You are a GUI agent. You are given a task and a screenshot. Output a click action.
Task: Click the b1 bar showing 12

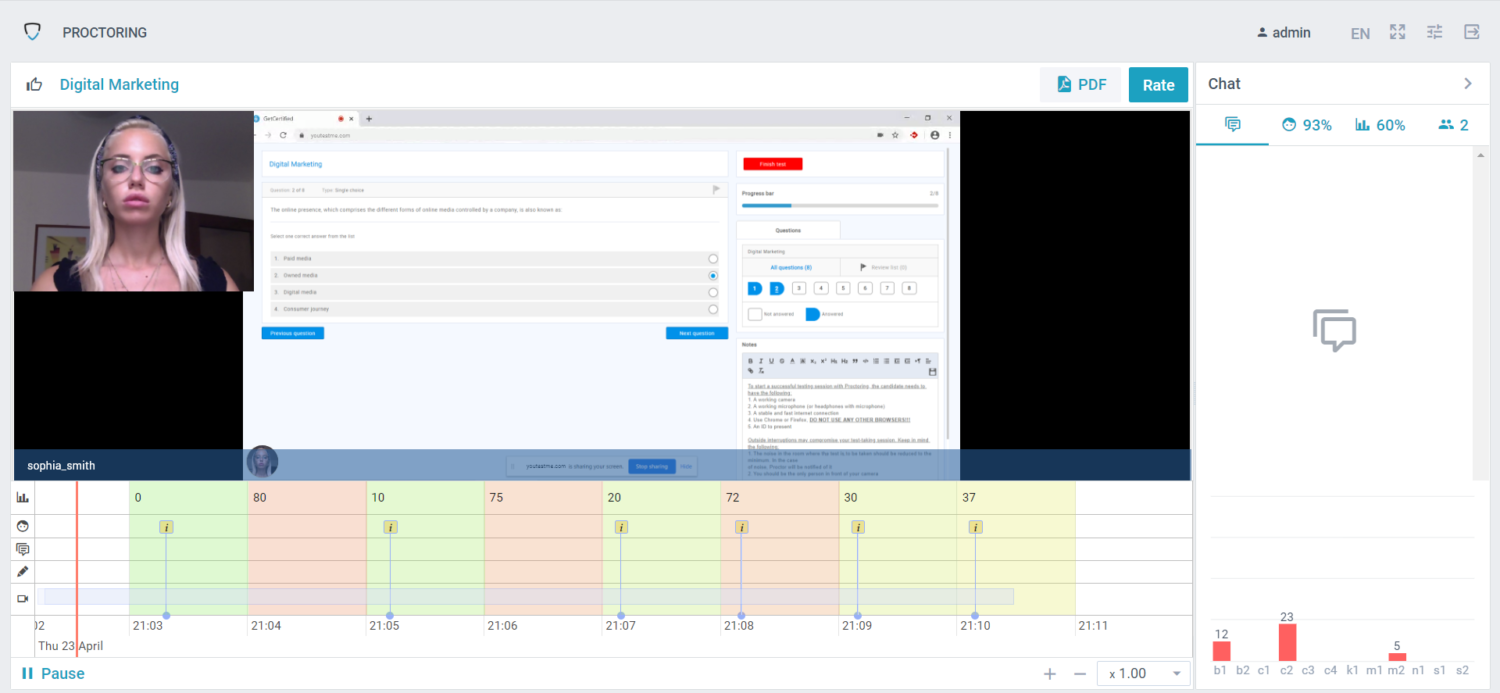[1221, 651]
